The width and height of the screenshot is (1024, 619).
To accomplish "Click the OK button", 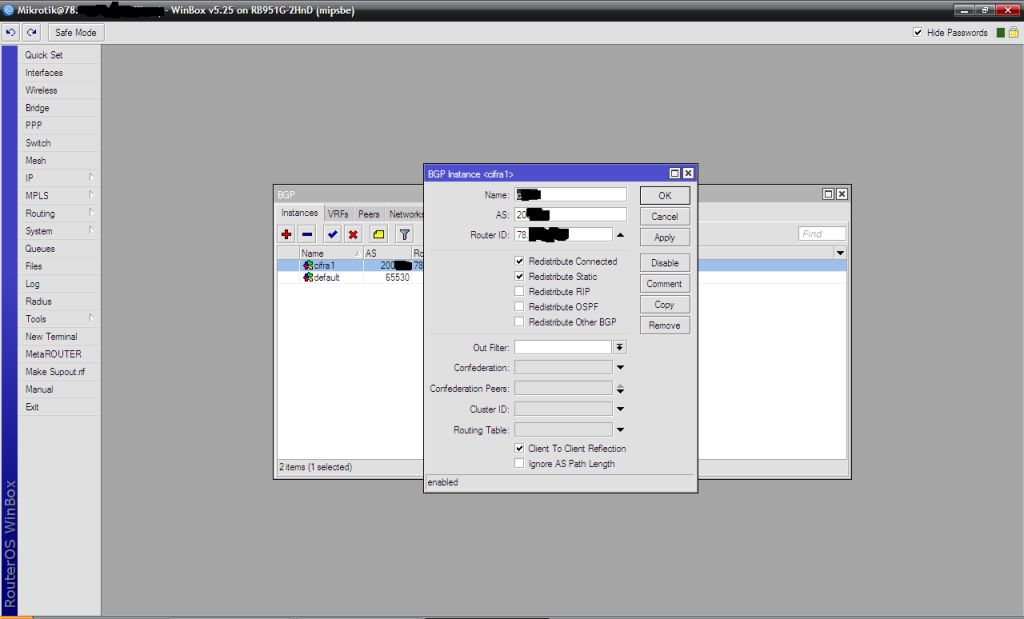I will 665,195.
